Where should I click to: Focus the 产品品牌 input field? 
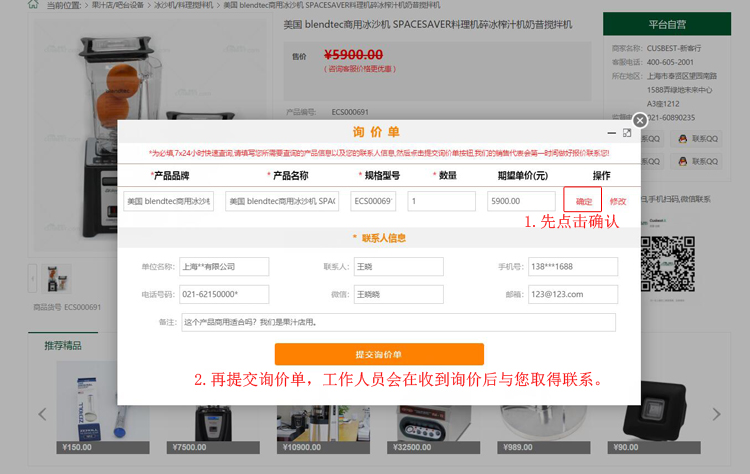tap(168, 201)
